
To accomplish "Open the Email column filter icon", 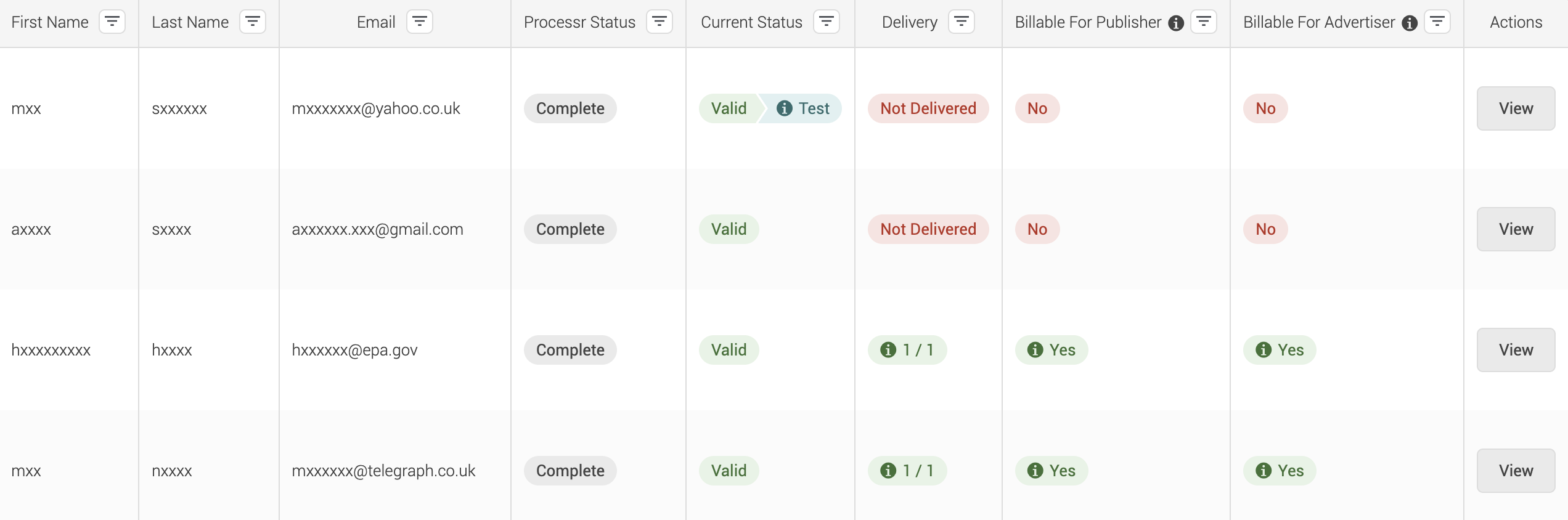I will [420, 22].
